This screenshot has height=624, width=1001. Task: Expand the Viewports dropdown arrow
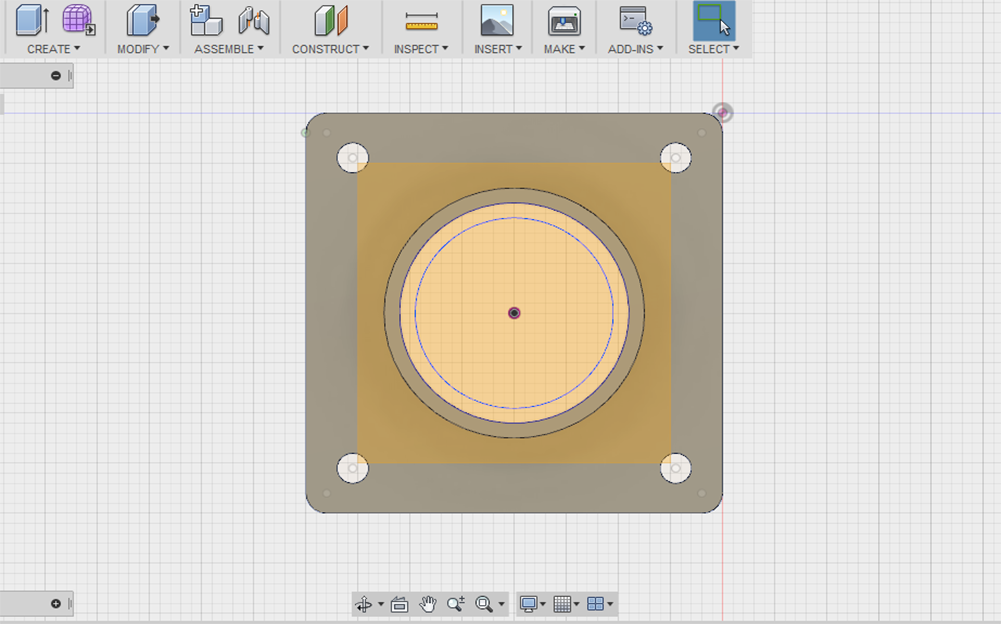click(610, 604)
